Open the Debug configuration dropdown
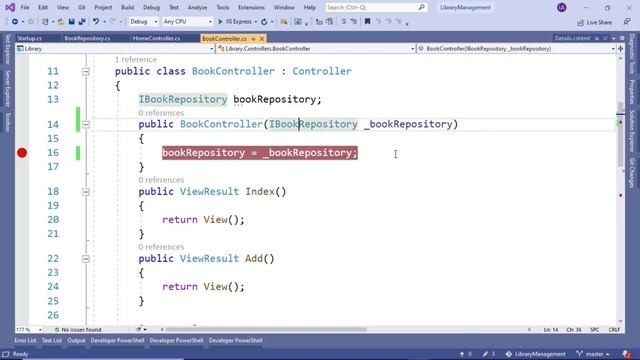 (143, 22)
